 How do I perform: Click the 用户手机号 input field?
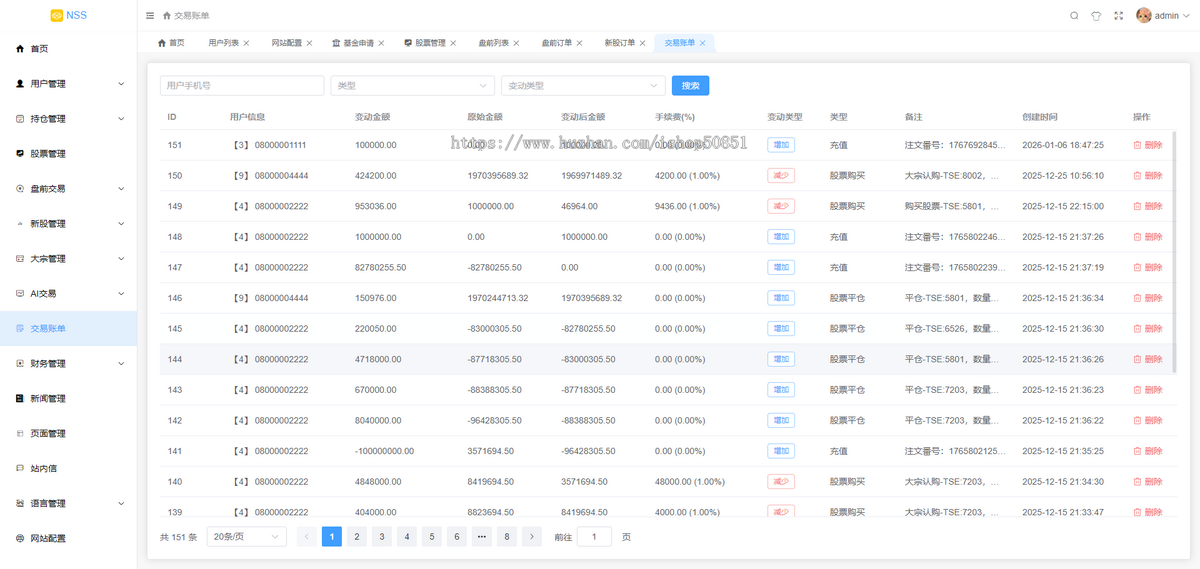click(242, 86)
